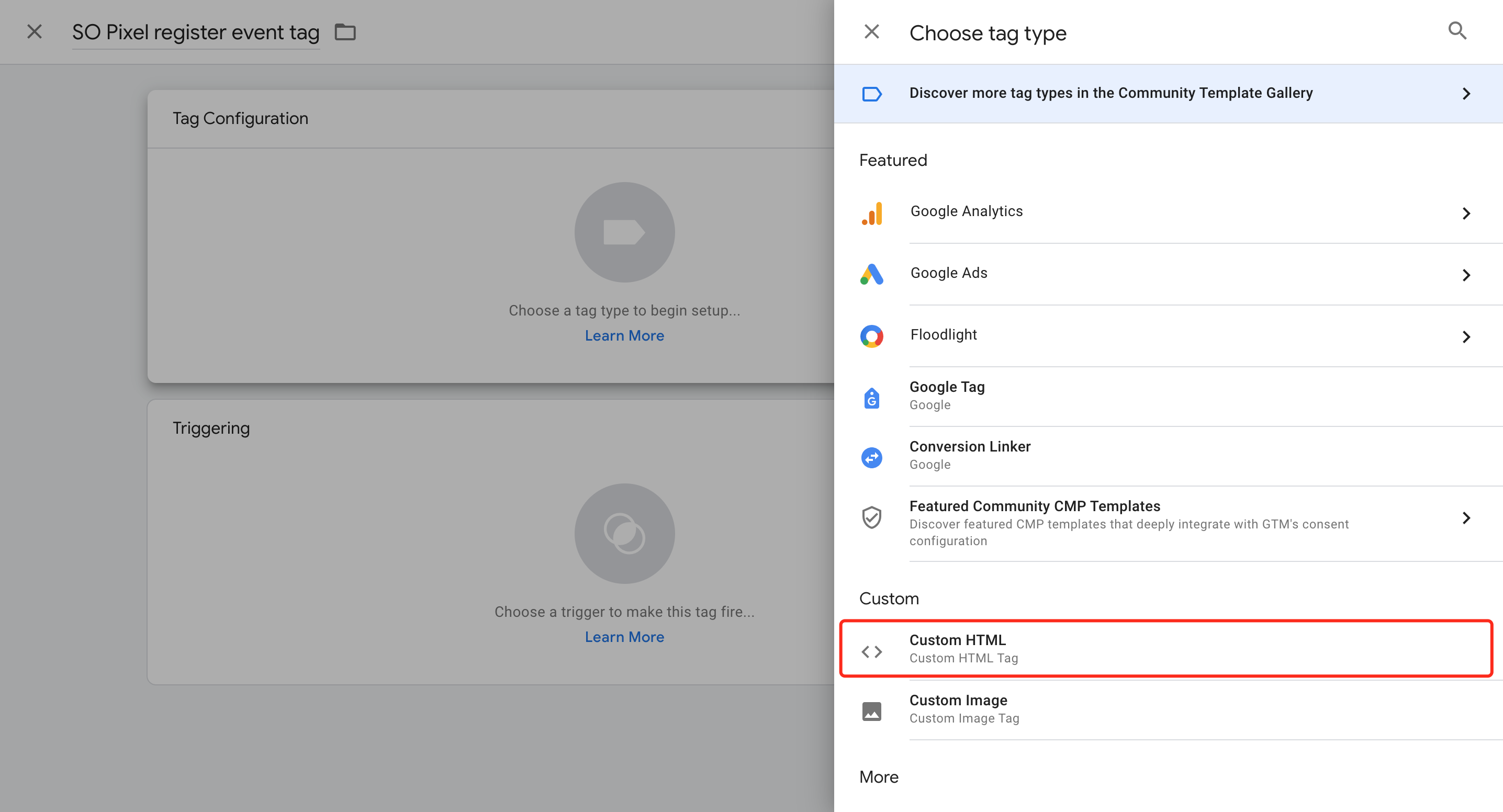Click Learn More under Triggering
Viewport: 1503px width, 812px height.
coord(624,637)
